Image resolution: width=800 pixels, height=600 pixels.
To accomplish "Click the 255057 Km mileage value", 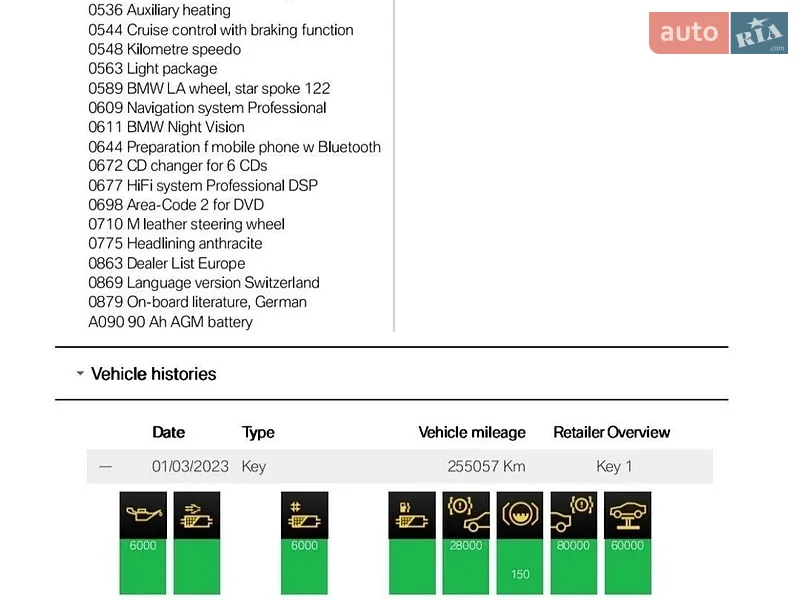I will [486, 466].
